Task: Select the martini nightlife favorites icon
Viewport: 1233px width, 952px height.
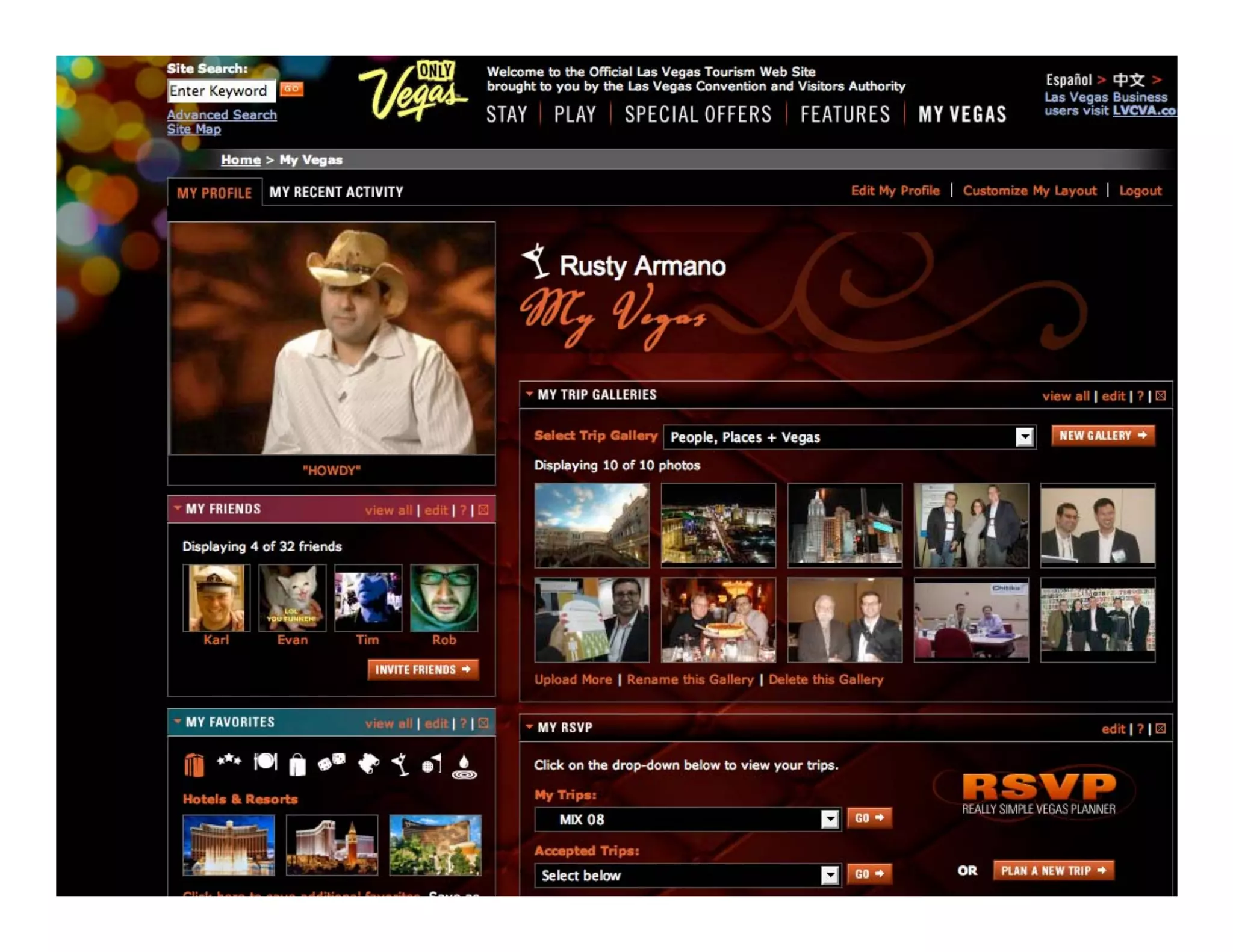Action: [x=400, y=764]
